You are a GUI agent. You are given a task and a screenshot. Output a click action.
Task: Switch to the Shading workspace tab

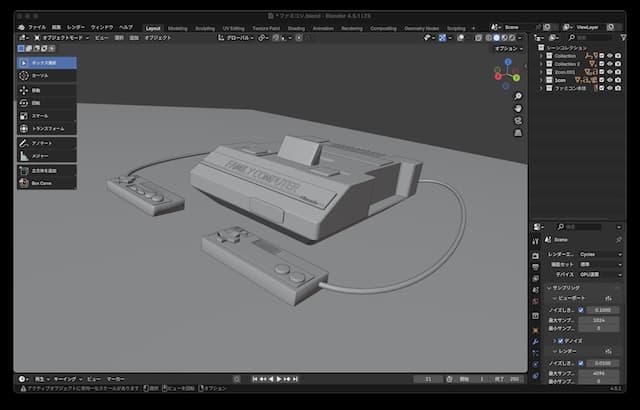[x=296, y=29]
